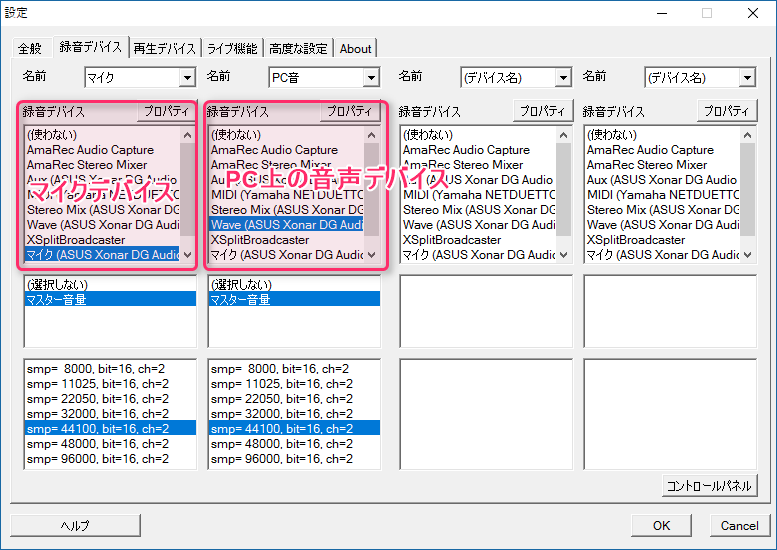This screenshot has width=777, height=550.
Task: Select (使わない) in first device list
Action: pos(102,135)
